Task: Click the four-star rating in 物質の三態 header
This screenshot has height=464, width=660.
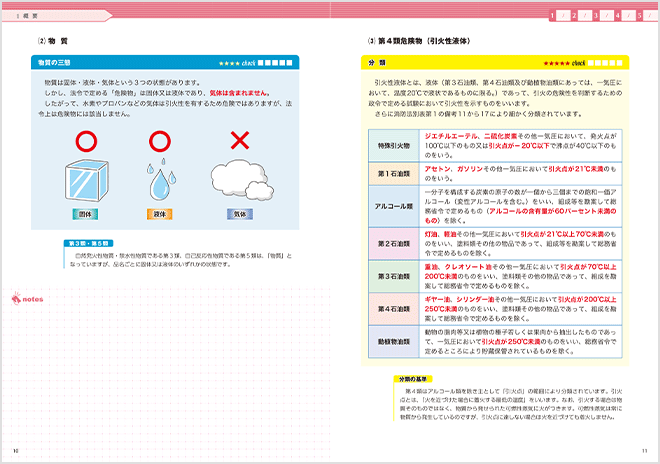Action: coord(229,63)
